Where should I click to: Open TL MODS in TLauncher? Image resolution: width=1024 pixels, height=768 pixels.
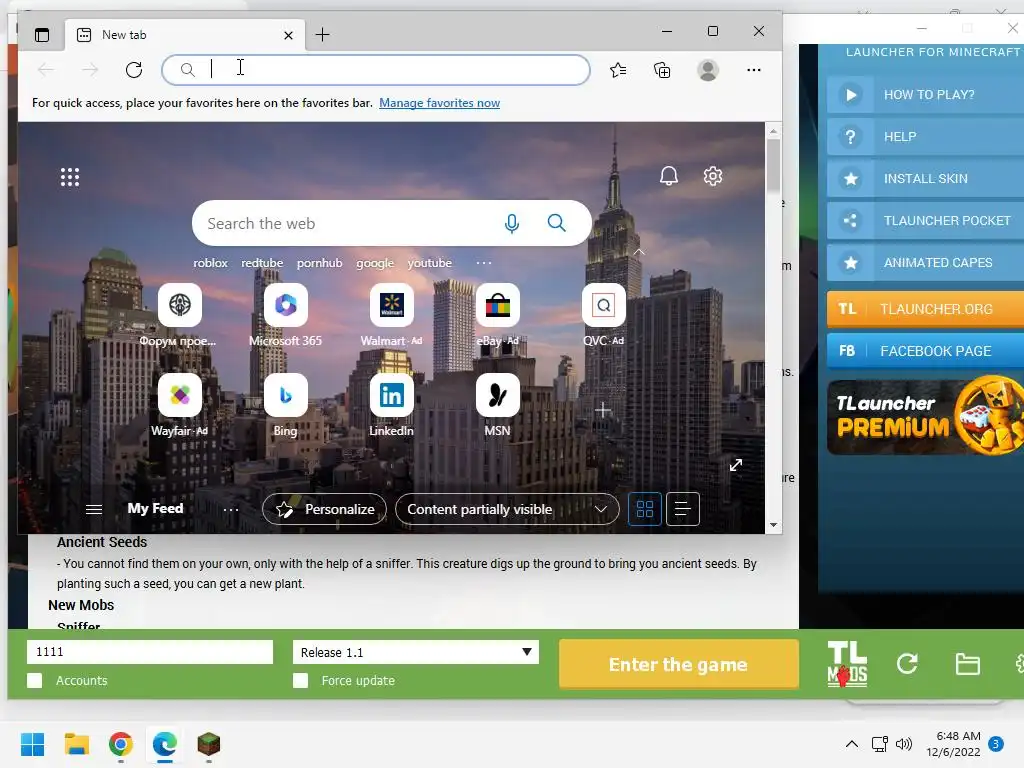847,664
